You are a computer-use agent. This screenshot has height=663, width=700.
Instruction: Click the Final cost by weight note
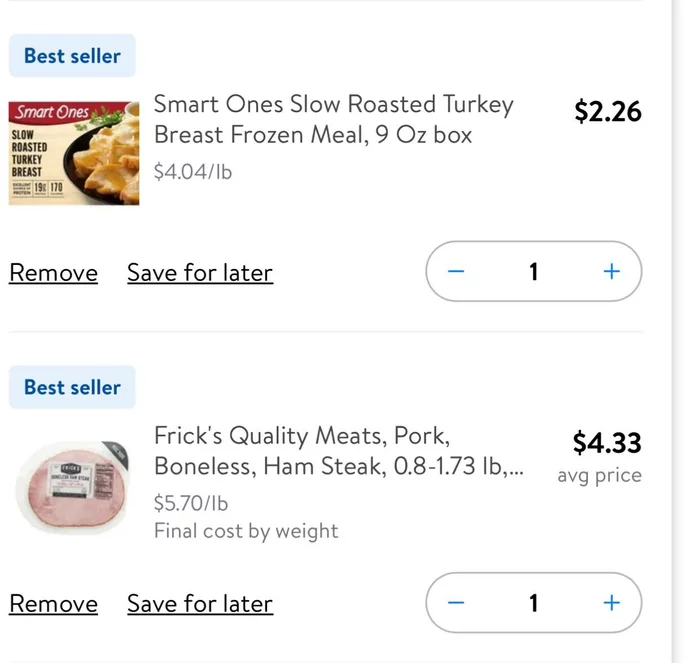246,531
